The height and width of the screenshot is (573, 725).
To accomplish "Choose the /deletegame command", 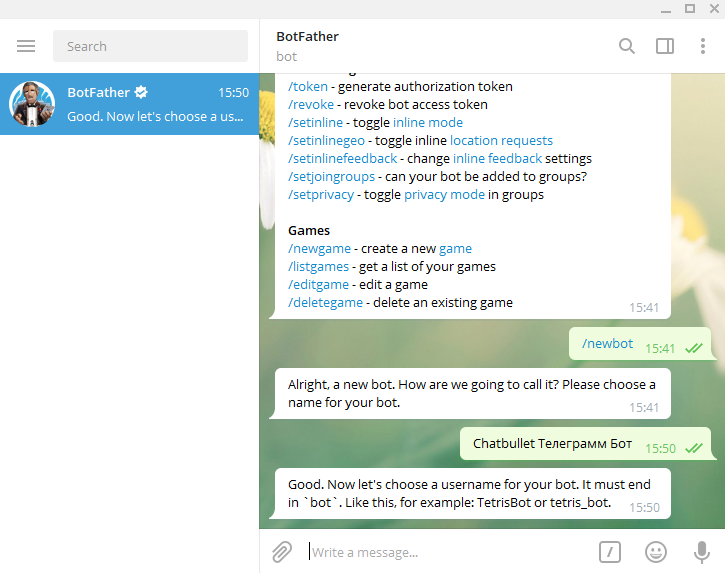I will [x=325, y=303].
